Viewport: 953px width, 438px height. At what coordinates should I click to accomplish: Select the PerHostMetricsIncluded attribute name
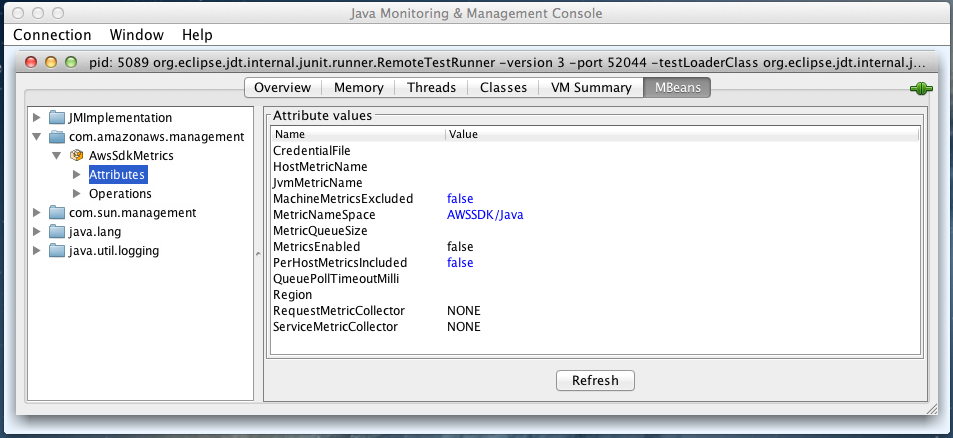(340, 262)
